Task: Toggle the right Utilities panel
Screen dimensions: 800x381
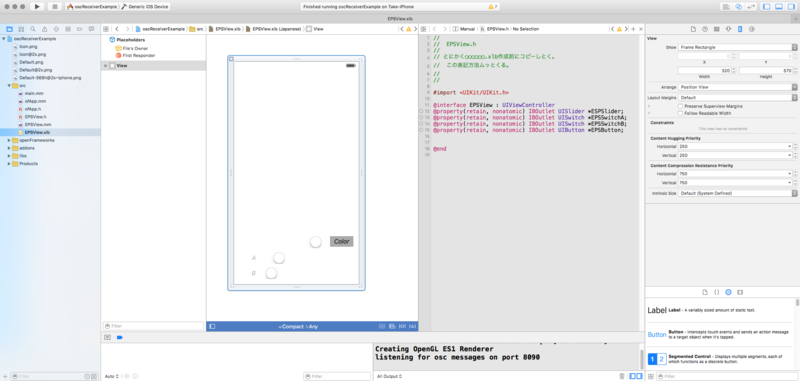Action: coord(791,7)
